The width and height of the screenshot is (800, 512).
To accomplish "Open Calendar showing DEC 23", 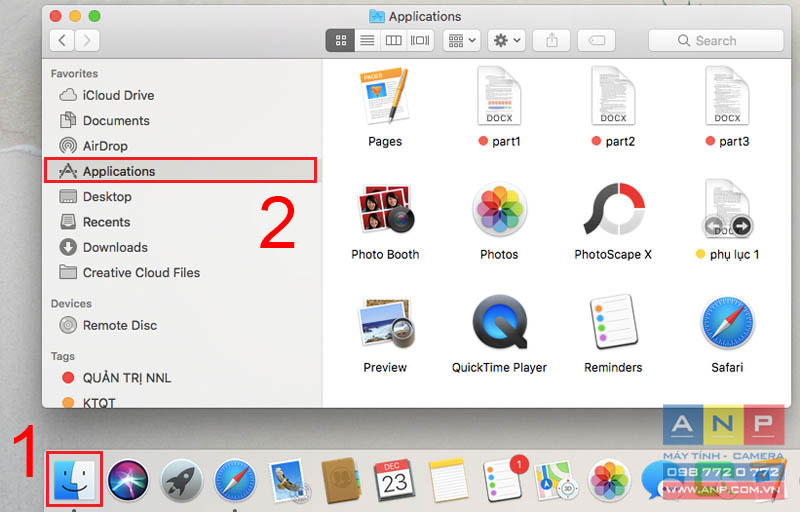I will tap(394, 480).
